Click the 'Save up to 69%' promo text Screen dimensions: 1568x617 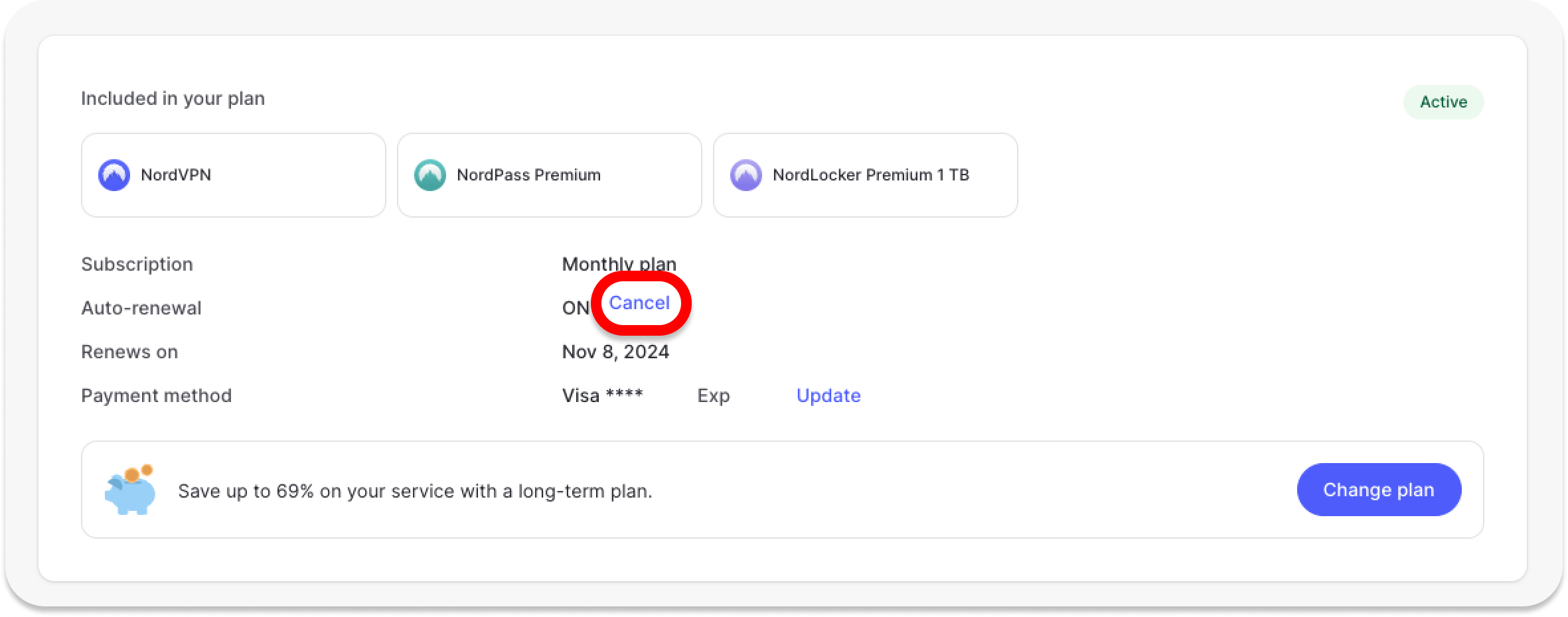point(415,491)
